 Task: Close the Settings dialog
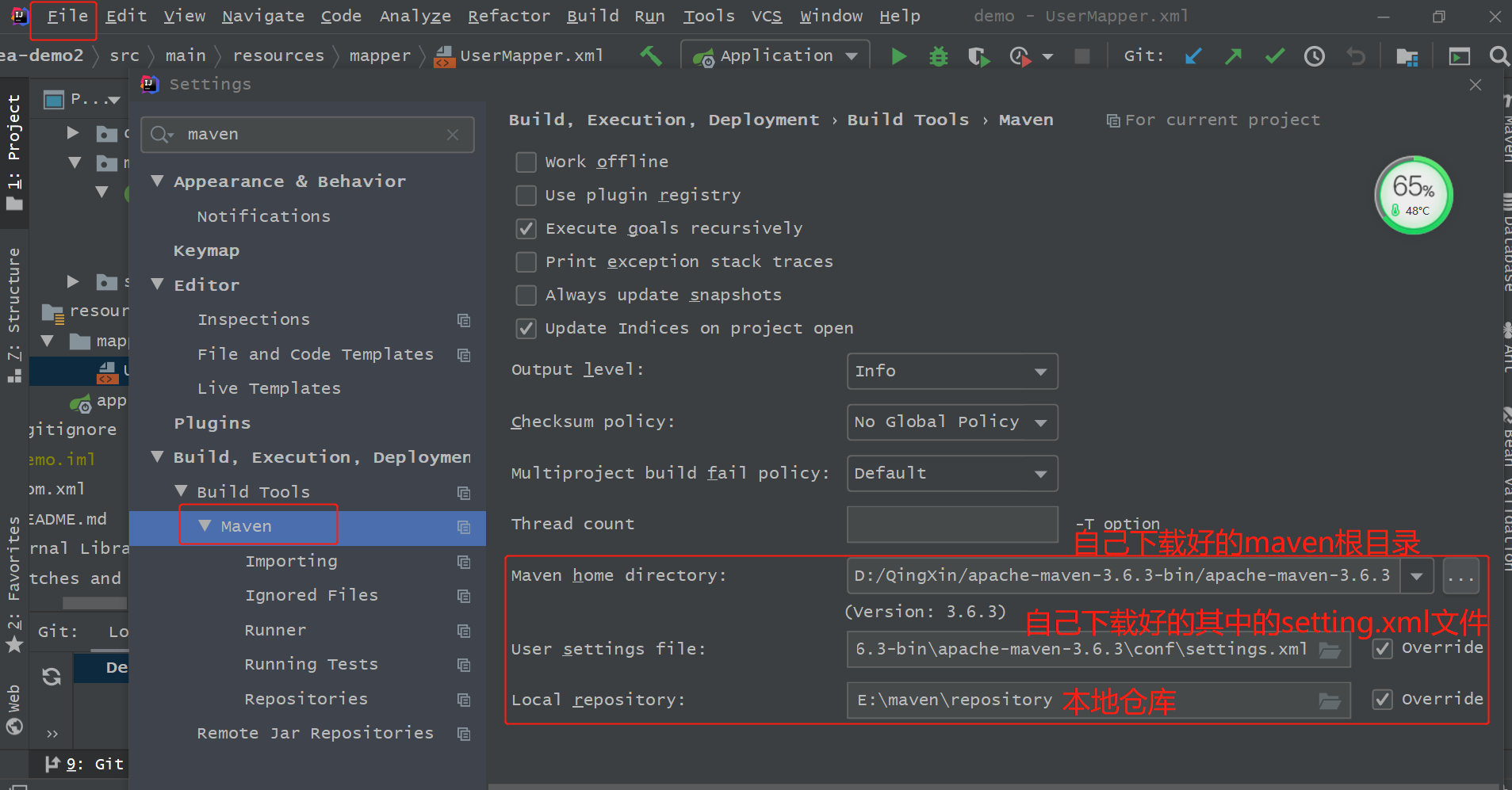[1476, 85]
